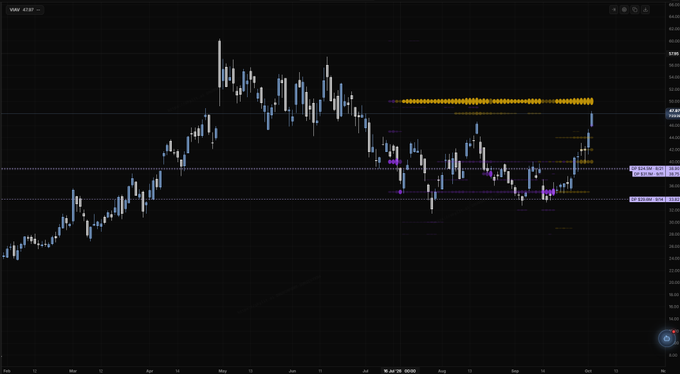This screenshot has width=680, height=374.
Task: Click the dash menu in ticker pill
Action: coord(38,10)
